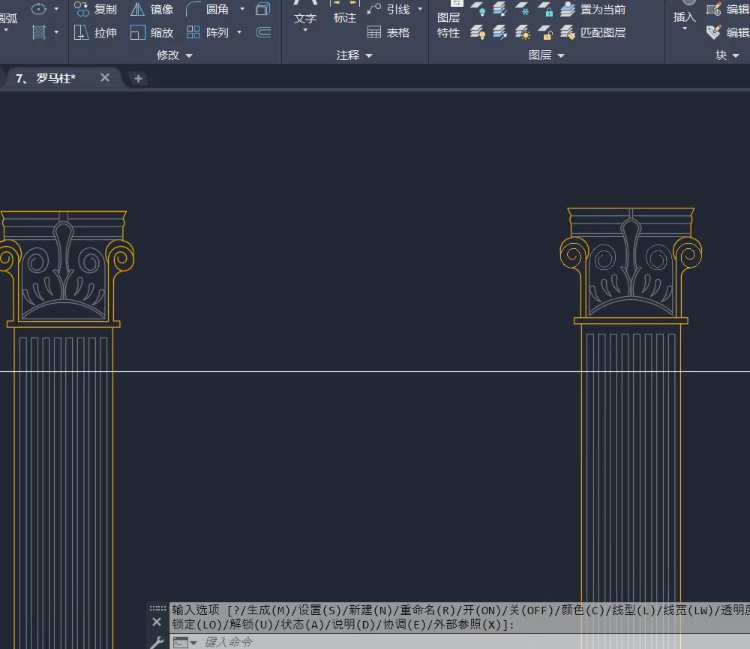Open a new drawing tab with plus

click(x=138, y=78)
